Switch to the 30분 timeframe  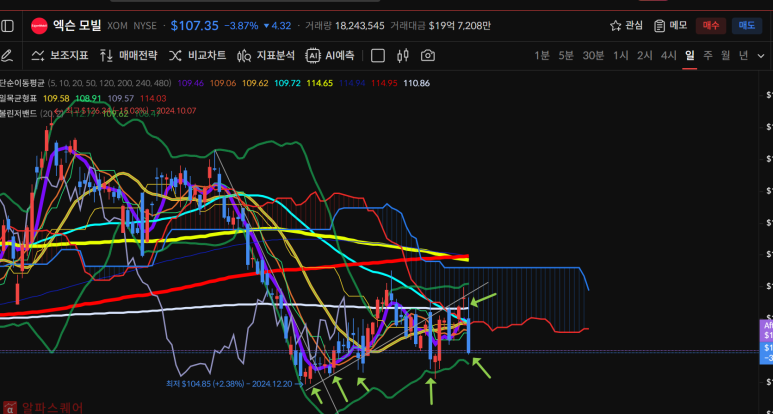point(593,56)
